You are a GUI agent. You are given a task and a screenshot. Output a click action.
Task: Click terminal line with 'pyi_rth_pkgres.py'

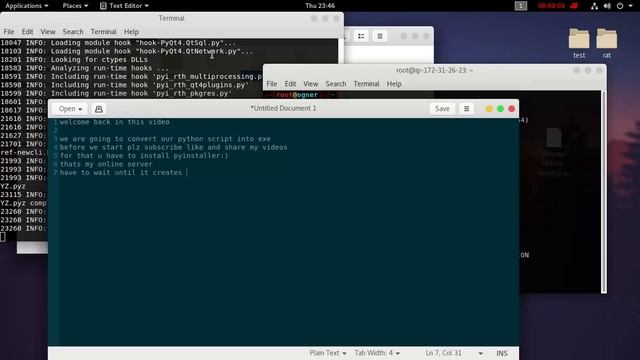coord(116,93)
